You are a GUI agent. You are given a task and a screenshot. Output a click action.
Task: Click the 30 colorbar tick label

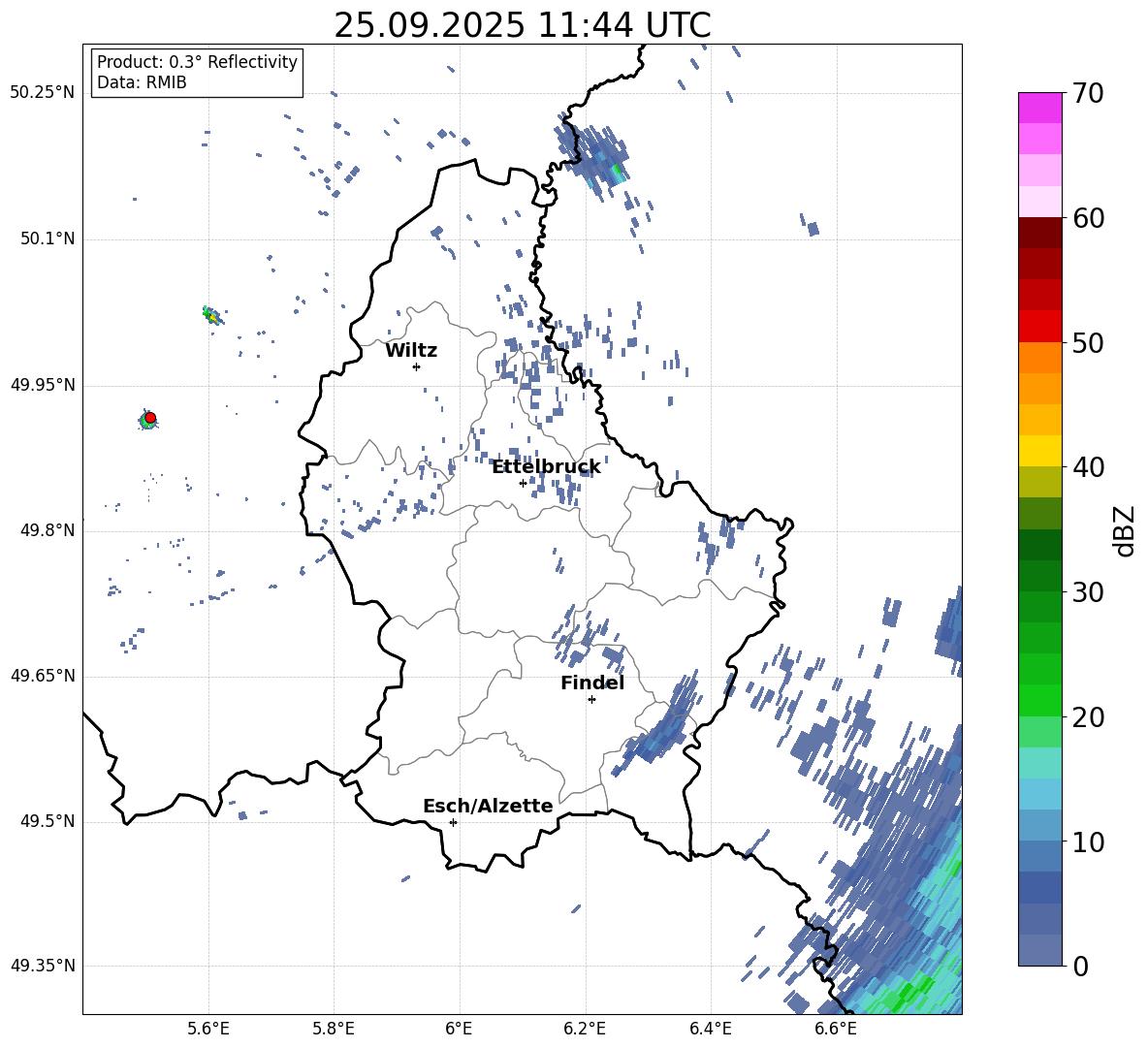tap(1088, 592)
